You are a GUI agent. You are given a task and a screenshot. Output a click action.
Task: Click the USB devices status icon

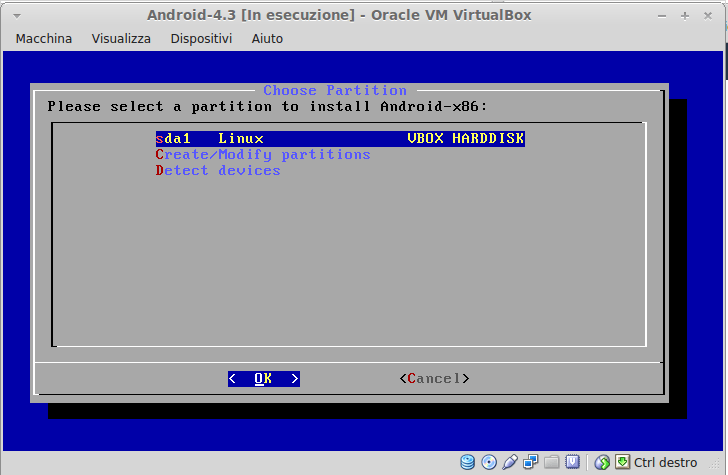click(510, 462)
